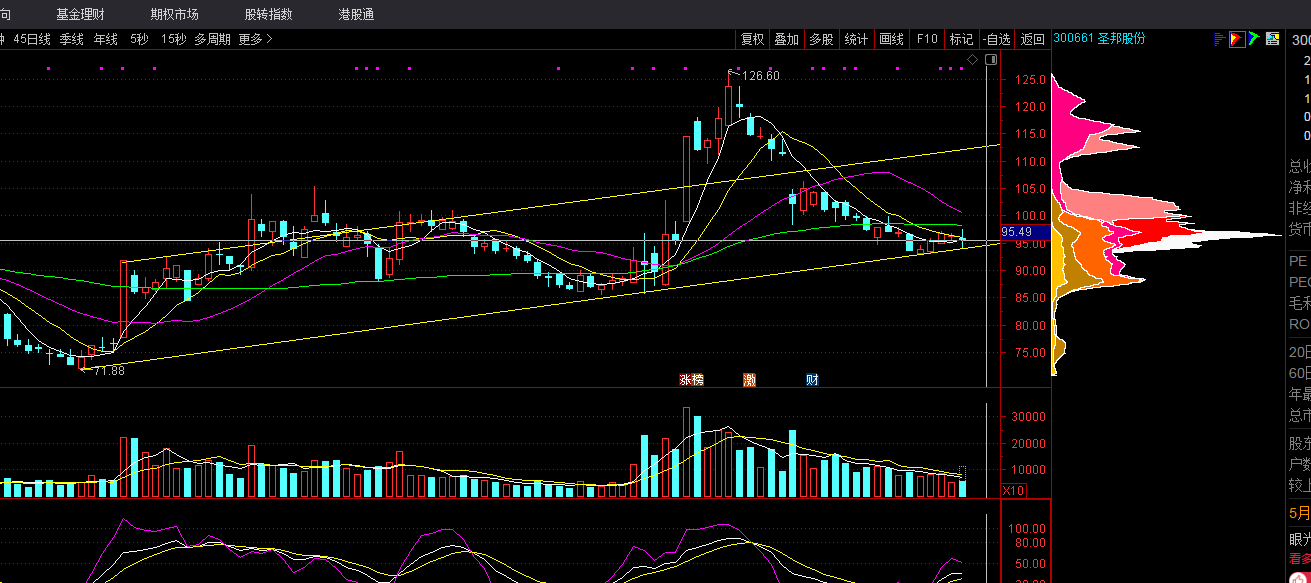Click the red-boxed flag icon beside stock name
This screenshot has height=583, width=1311.
[1237, 39]
